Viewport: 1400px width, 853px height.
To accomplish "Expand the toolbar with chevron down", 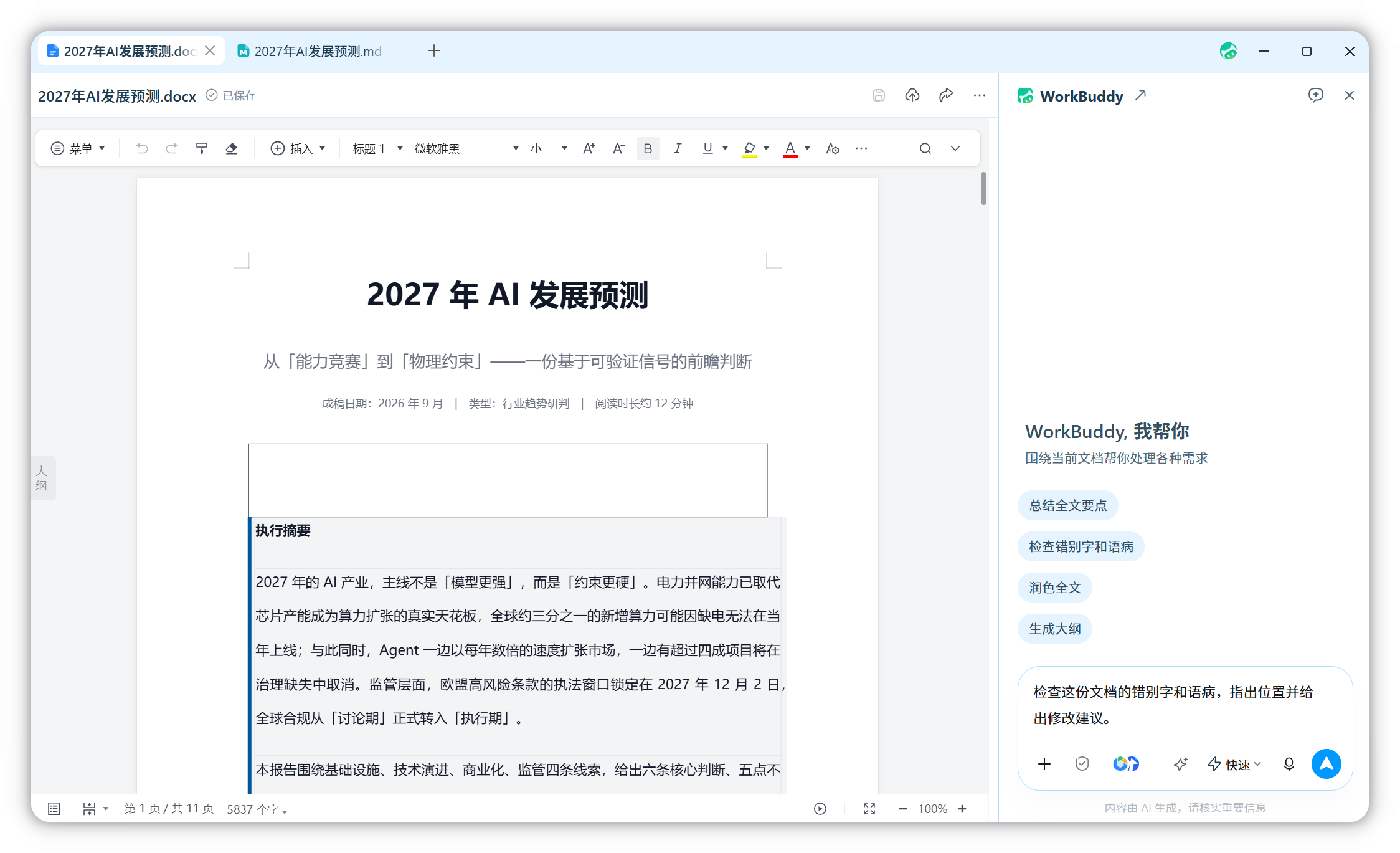I will tap(955, 148).
